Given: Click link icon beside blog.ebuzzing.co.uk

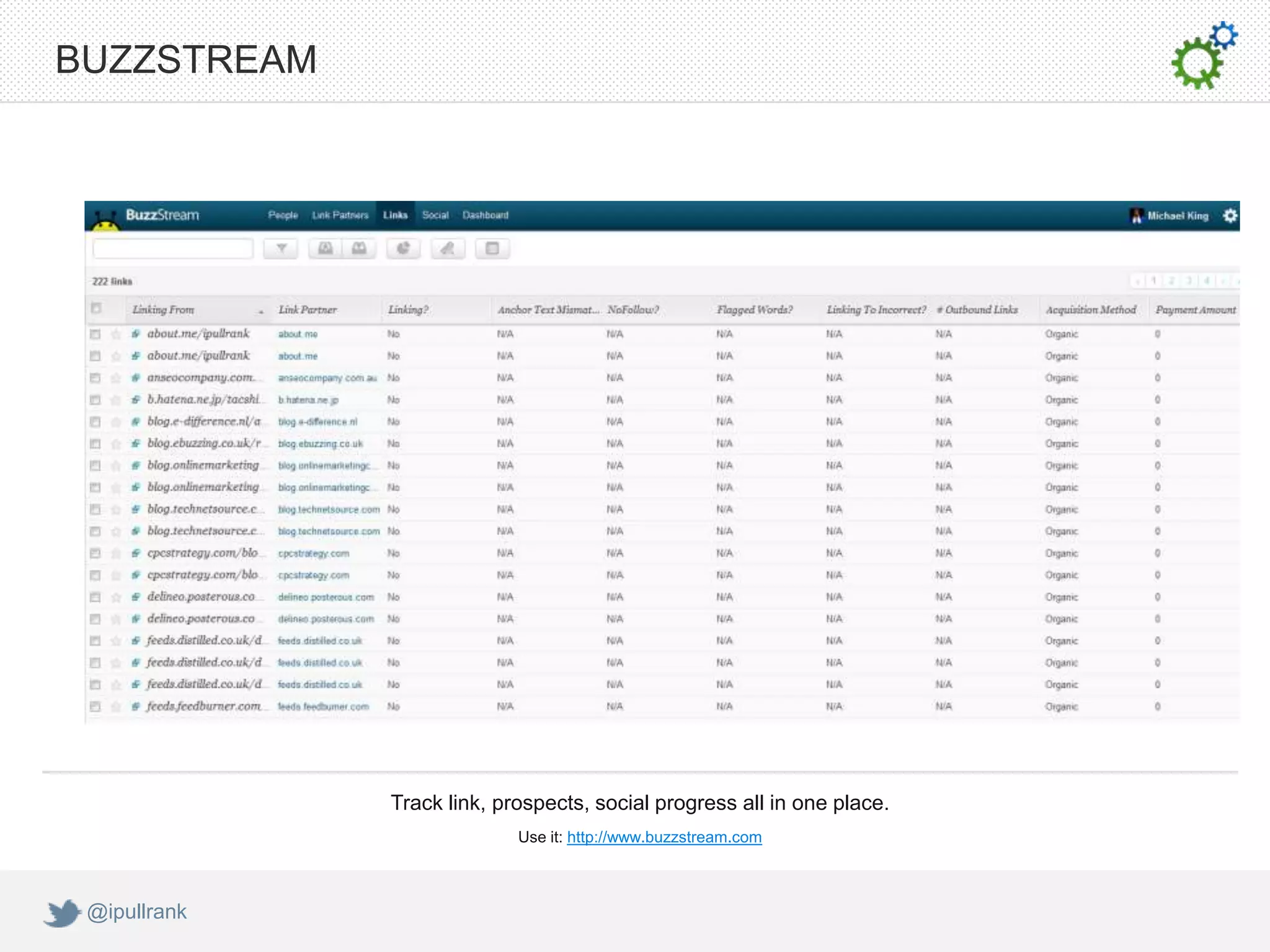Looking at the screenshot, I should (136, 444).
